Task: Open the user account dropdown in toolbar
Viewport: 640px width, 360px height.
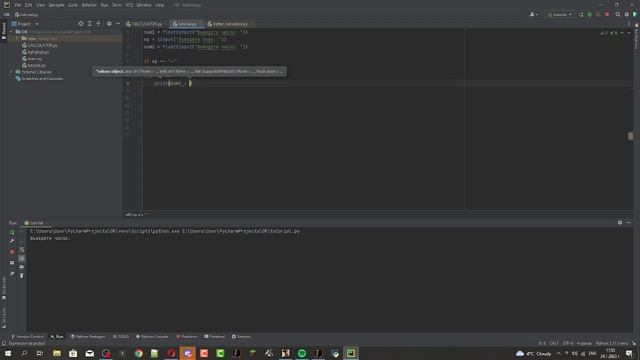Action: point(533,15)
